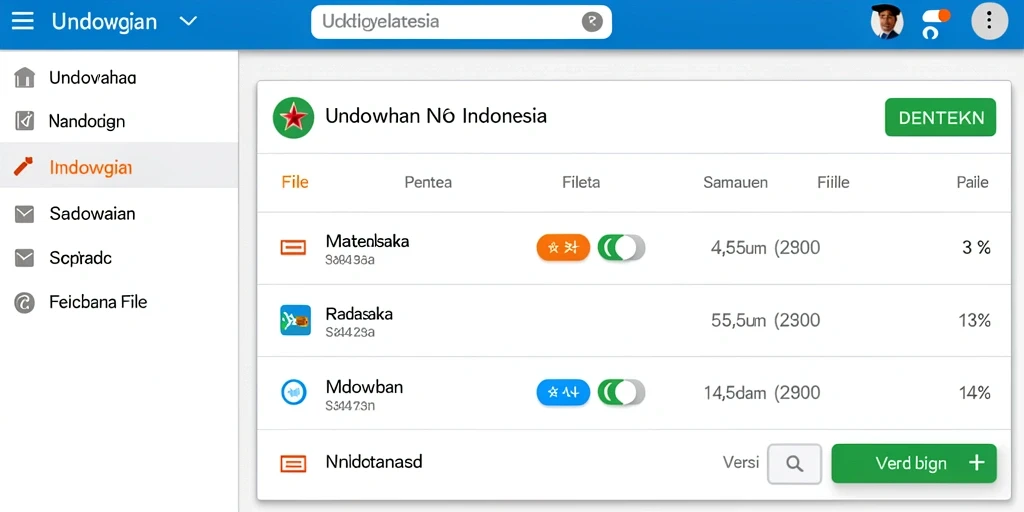Open the Nnidotanasd entry
Viewport: 1024px width, 512px height.
tap(374, 462)
